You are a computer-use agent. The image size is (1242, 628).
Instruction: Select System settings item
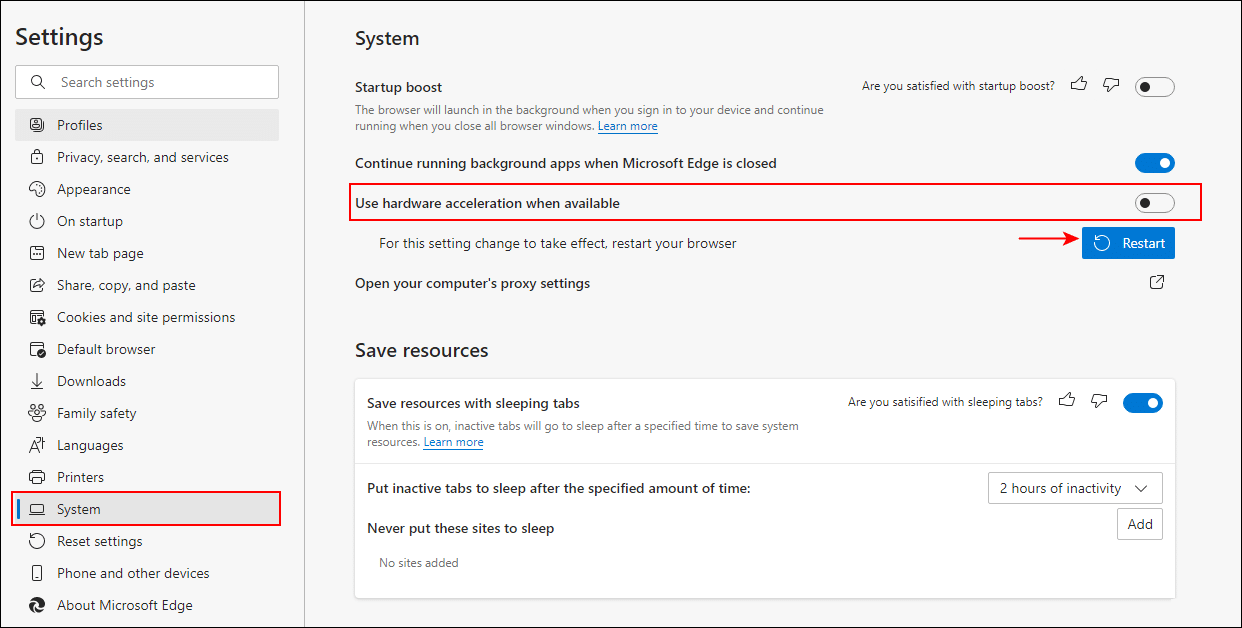click(x=147, y=509)
